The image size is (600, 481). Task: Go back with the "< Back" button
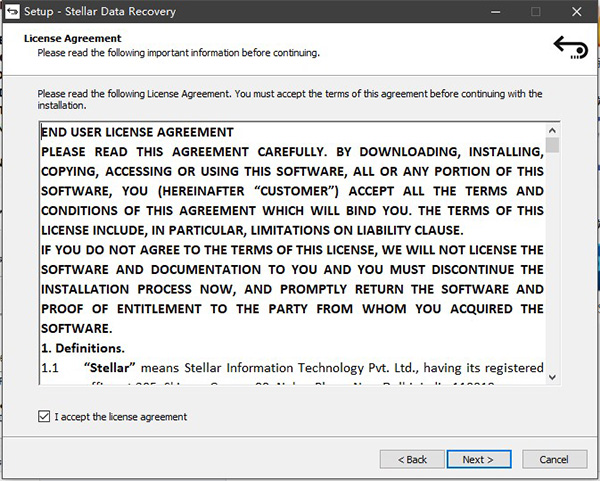click(410, 459)
